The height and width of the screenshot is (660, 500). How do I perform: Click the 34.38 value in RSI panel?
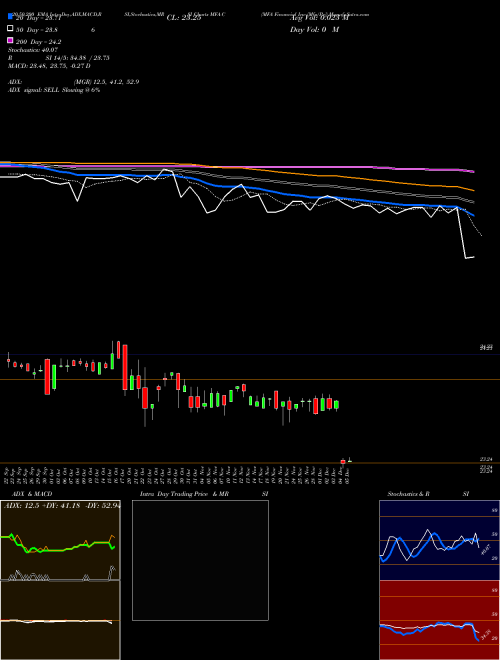tap(487, 635)
